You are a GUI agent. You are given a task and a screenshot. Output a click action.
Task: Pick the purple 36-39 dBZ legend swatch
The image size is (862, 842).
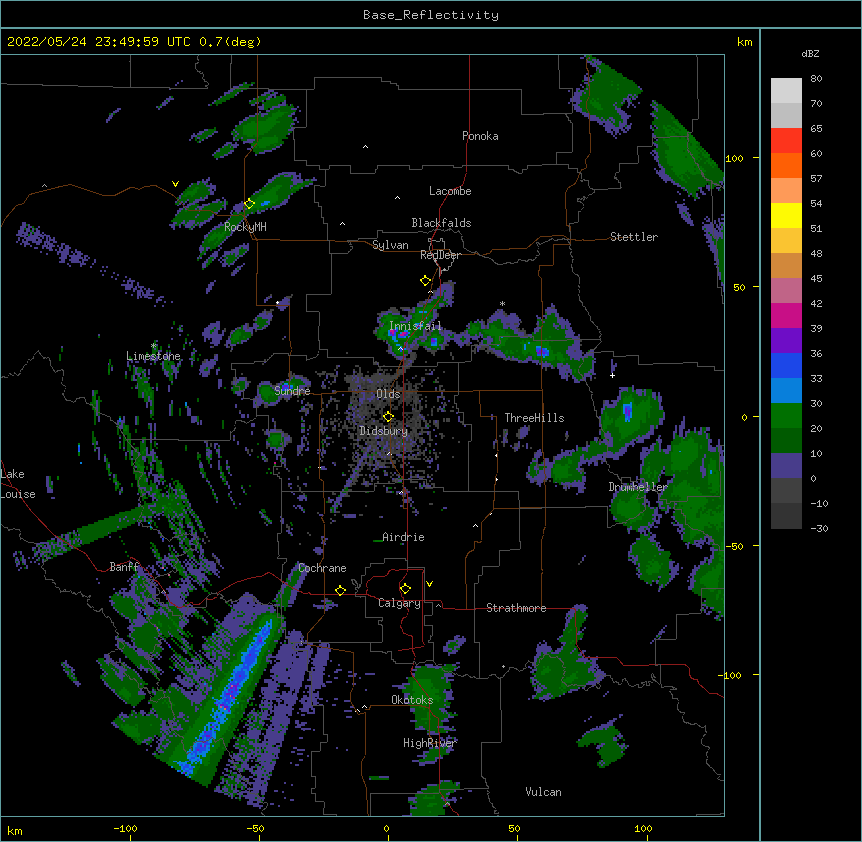coord(786,341)
